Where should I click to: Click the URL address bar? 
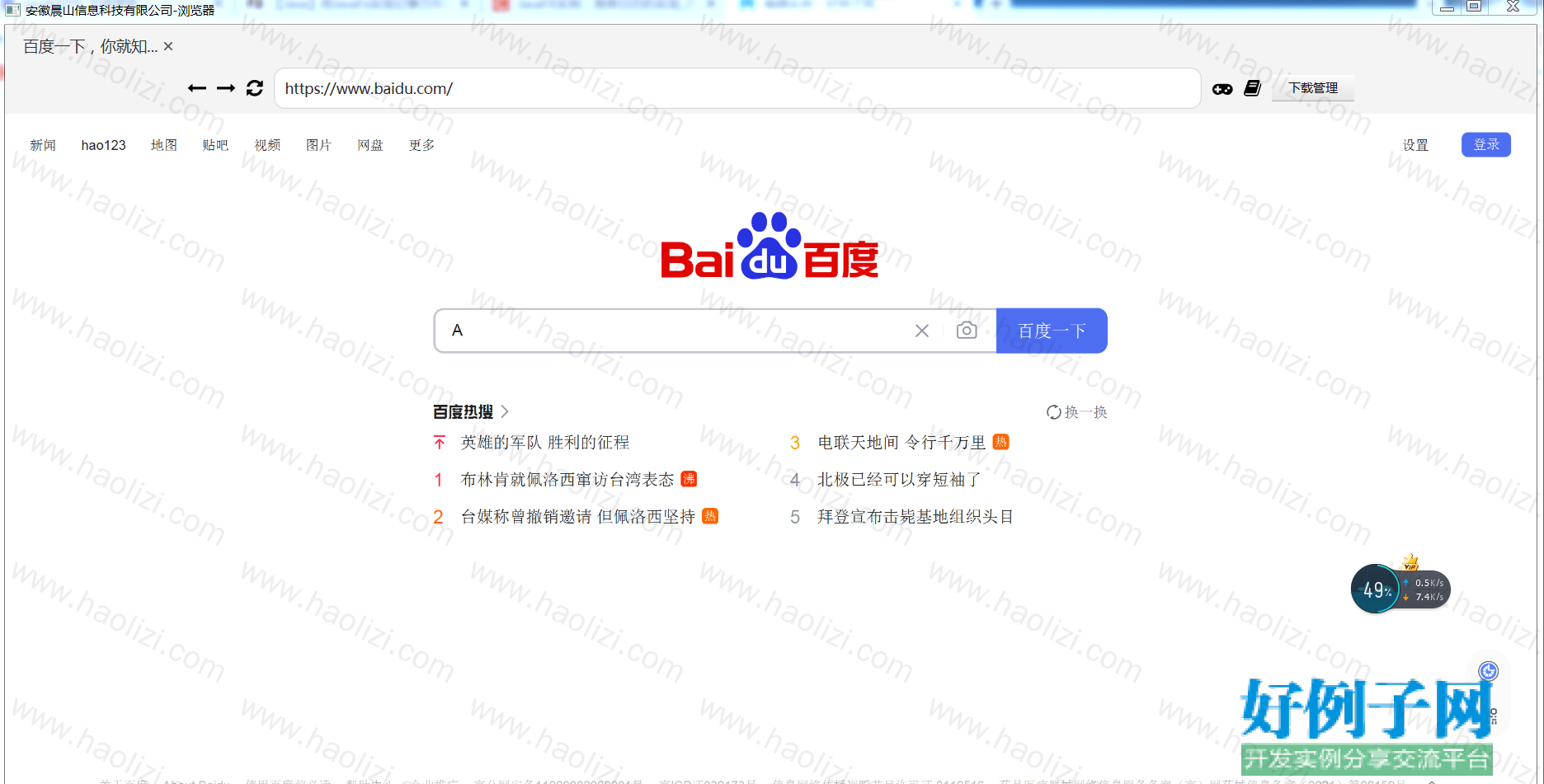[x=737, y=88]
